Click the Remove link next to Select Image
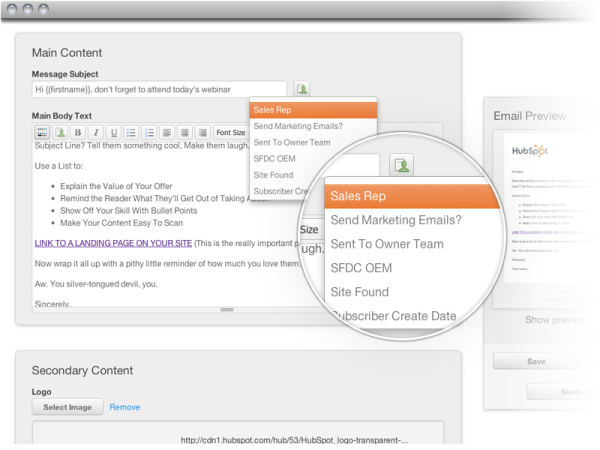 click(125, 407)
